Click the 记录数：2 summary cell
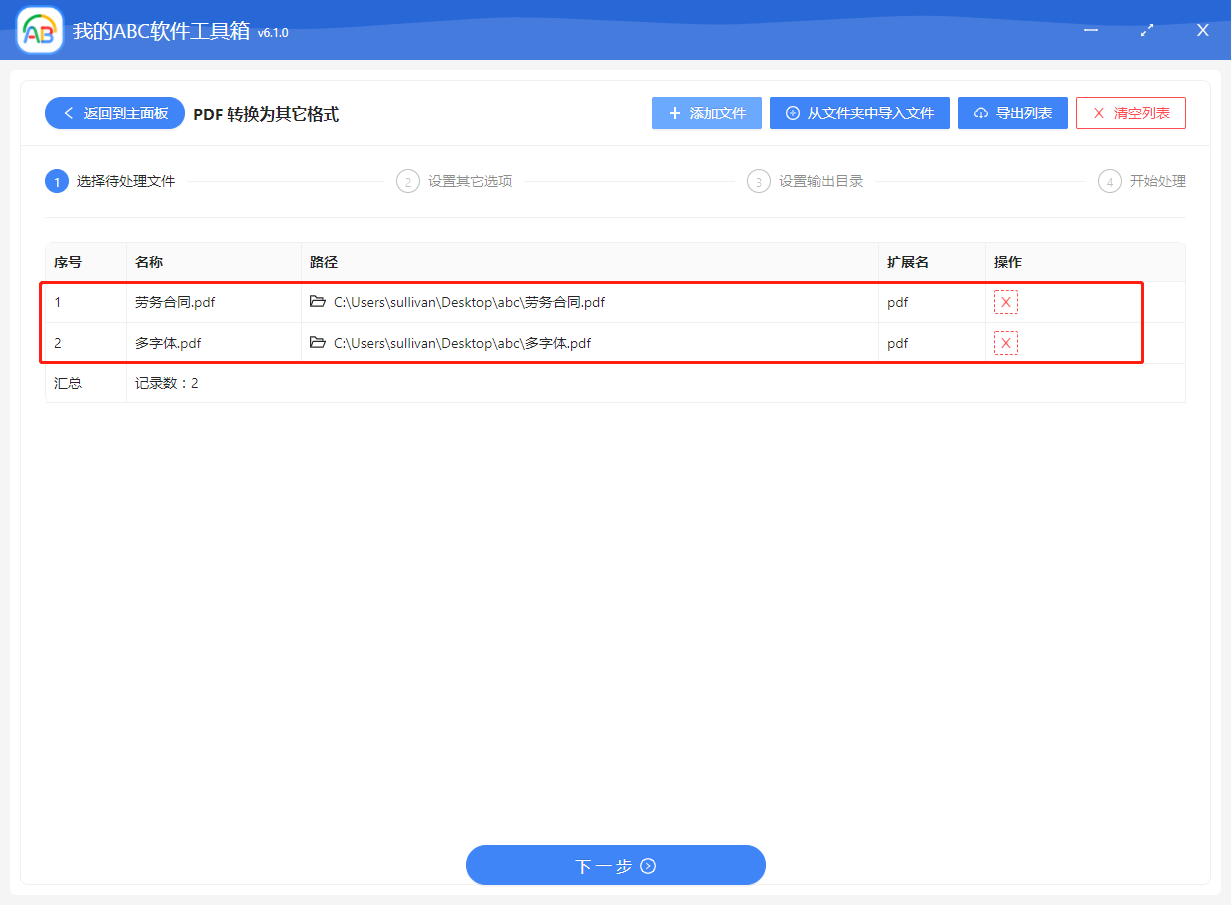The height and width of the screenshot is (905, 1231). [166, 382]
